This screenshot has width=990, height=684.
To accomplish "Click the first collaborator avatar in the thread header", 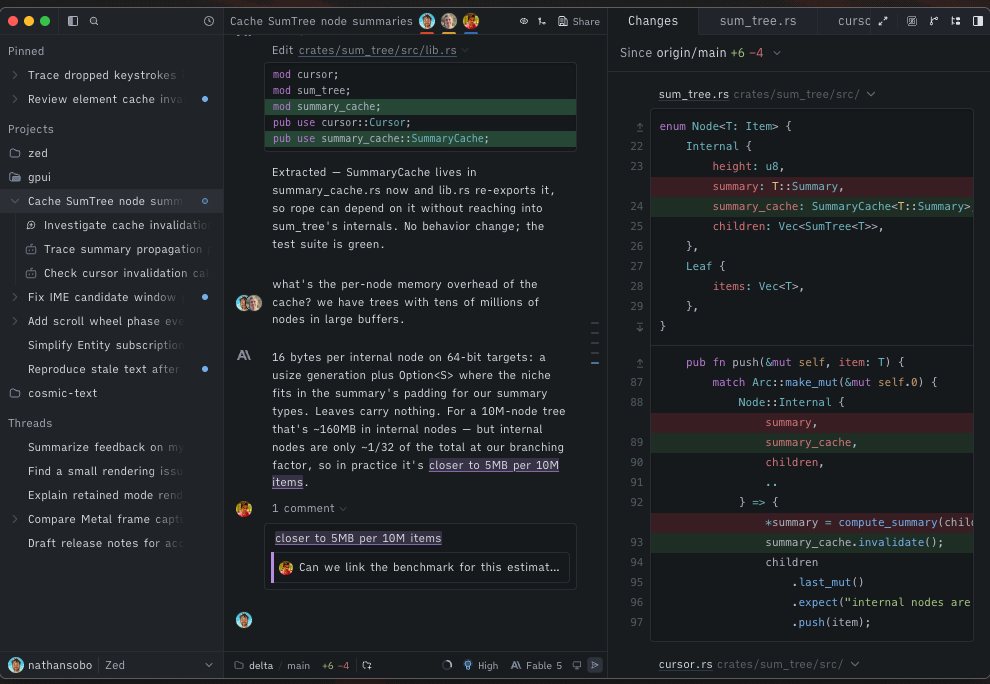I will pyautogui.click(x=427, y=21).
